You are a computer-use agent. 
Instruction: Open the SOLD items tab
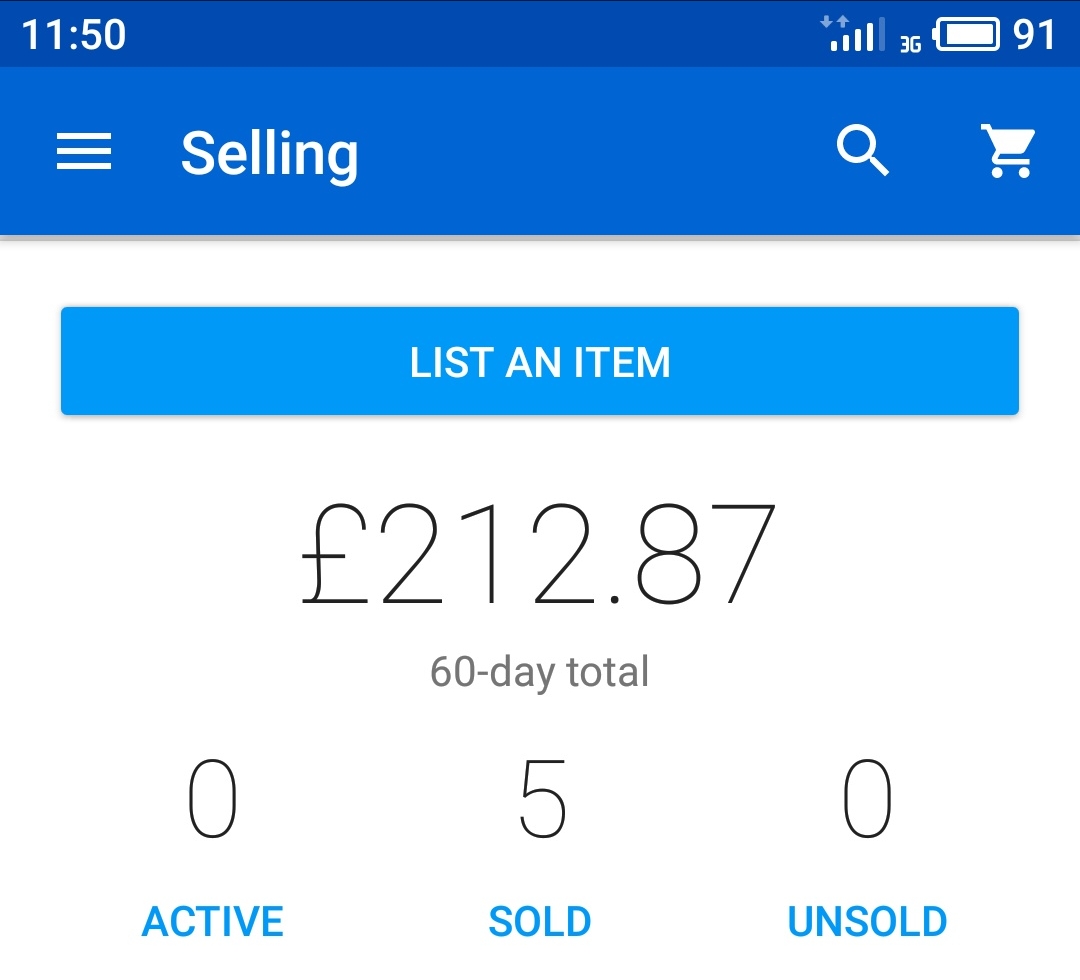540,921
